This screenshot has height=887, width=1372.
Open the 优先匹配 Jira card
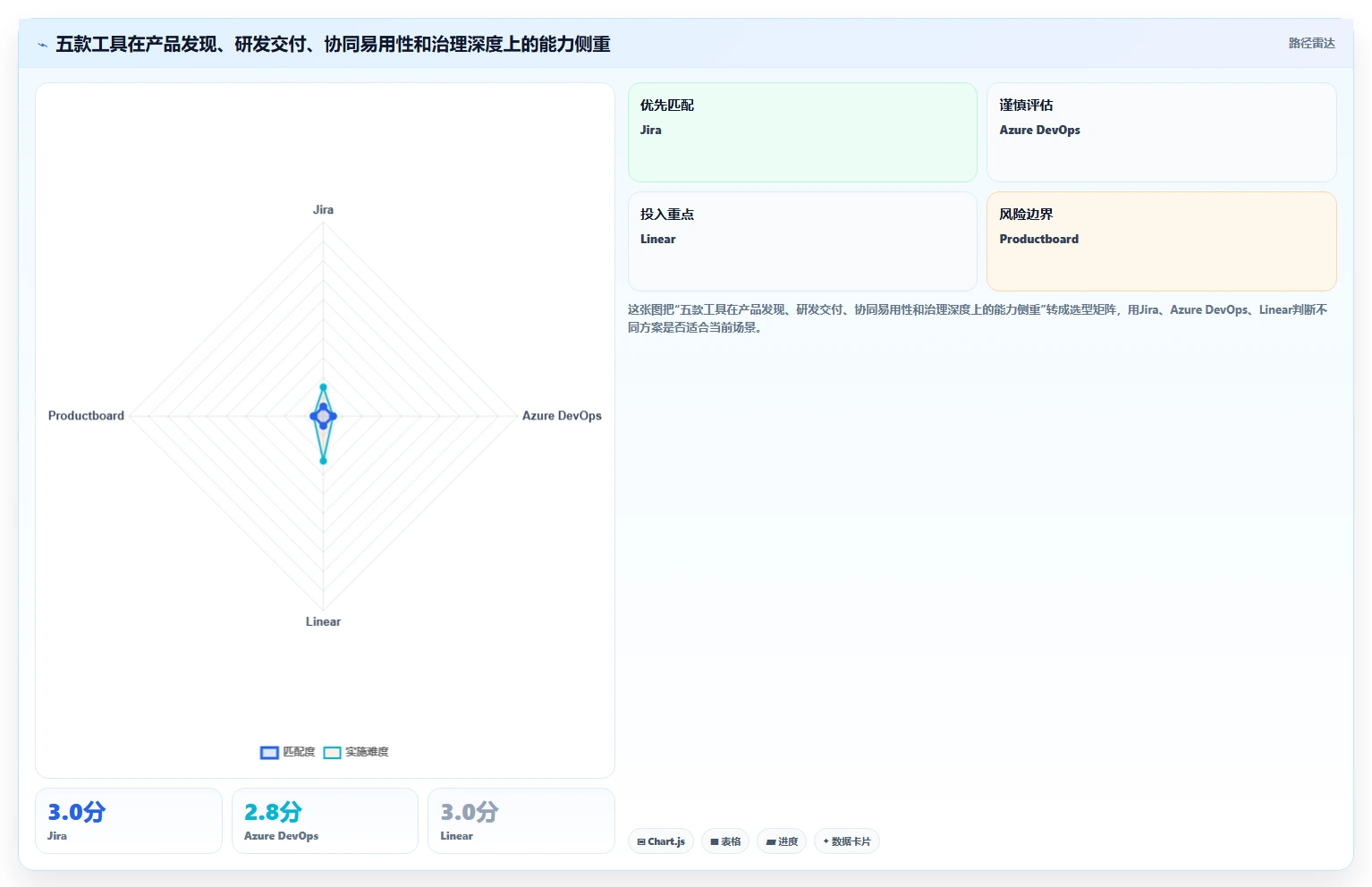(x=802, y=132)
